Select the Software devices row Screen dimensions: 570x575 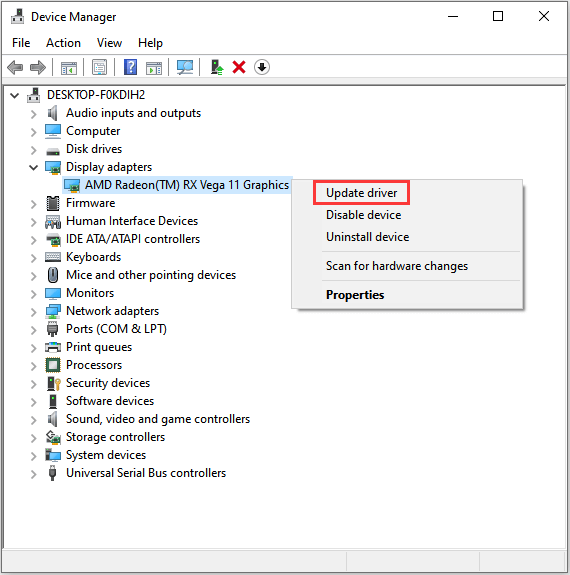[x=110, y=401]
